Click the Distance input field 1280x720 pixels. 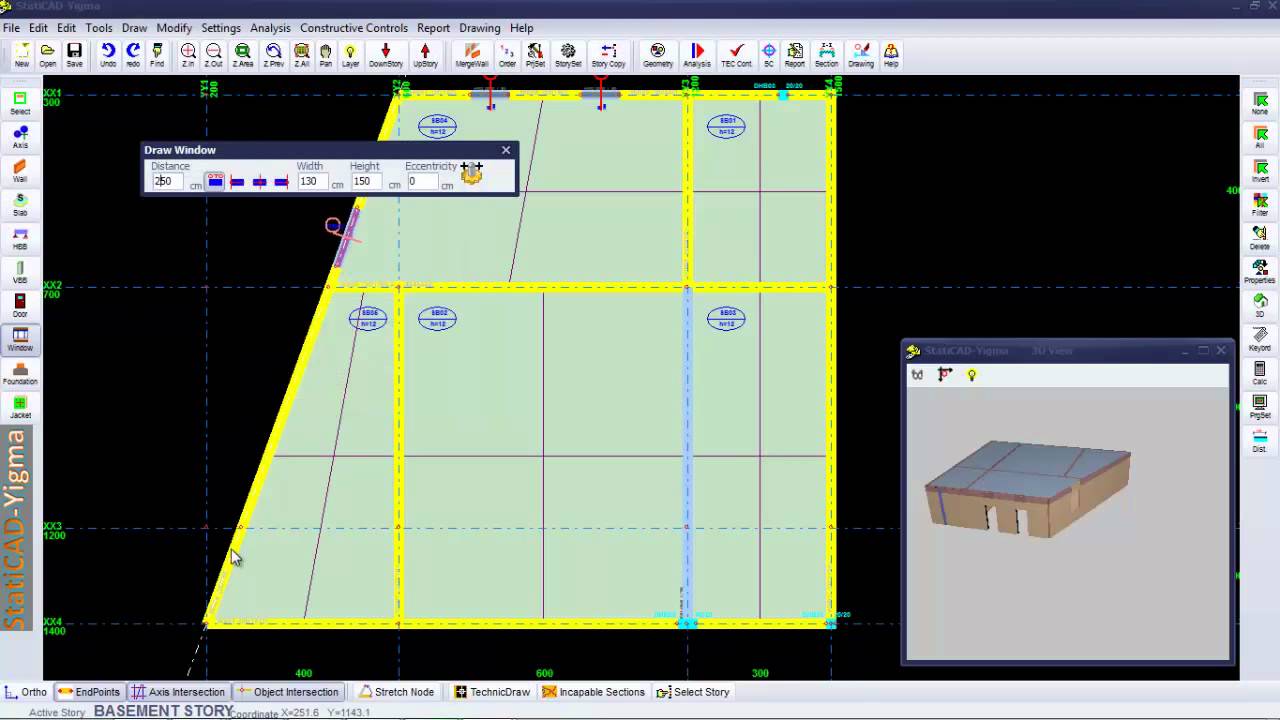(x=169, y=182)
